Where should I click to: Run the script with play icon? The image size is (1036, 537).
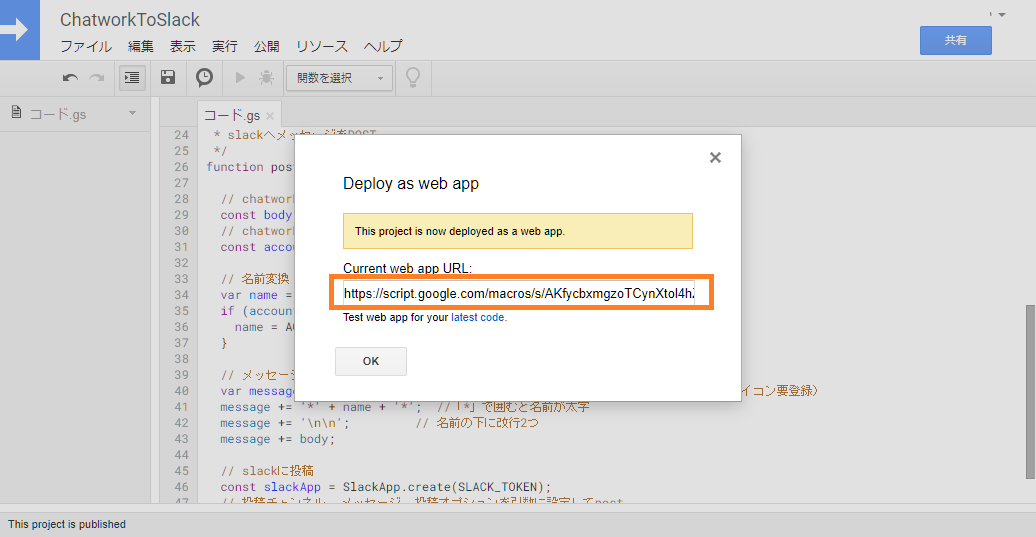[x=240, y=78]
